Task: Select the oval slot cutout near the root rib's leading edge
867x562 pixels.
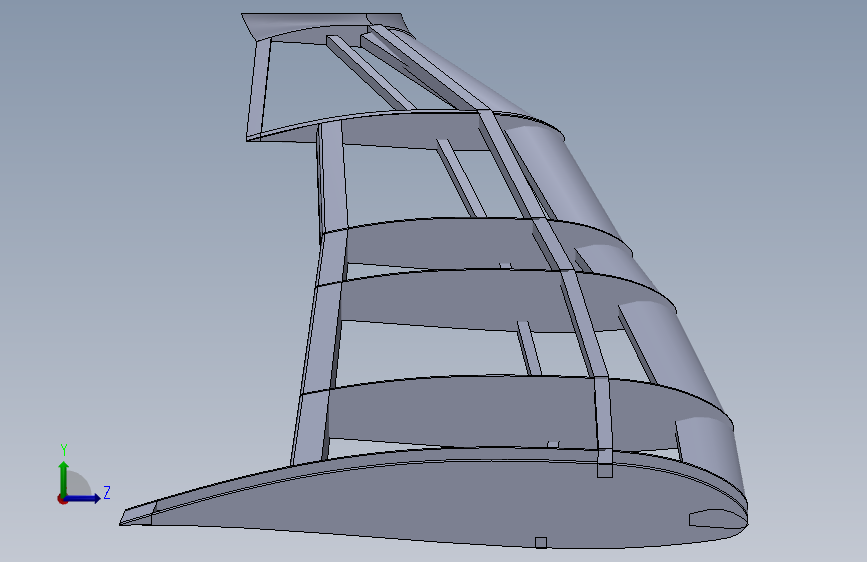Action: (716, 518)
